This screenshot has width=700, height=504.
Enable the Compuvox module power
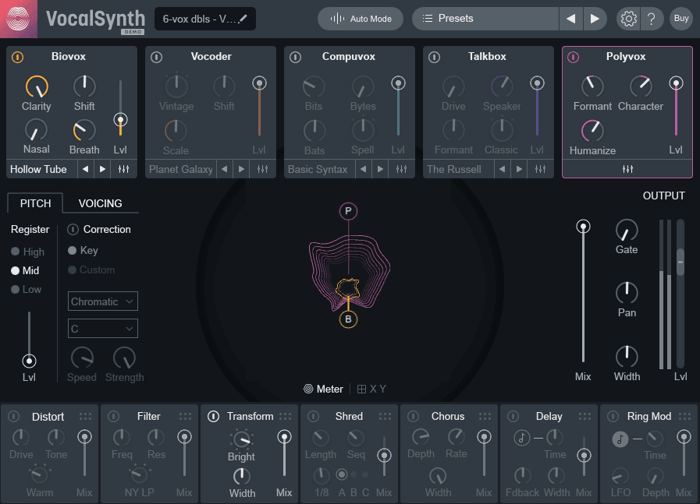(295, 57)
